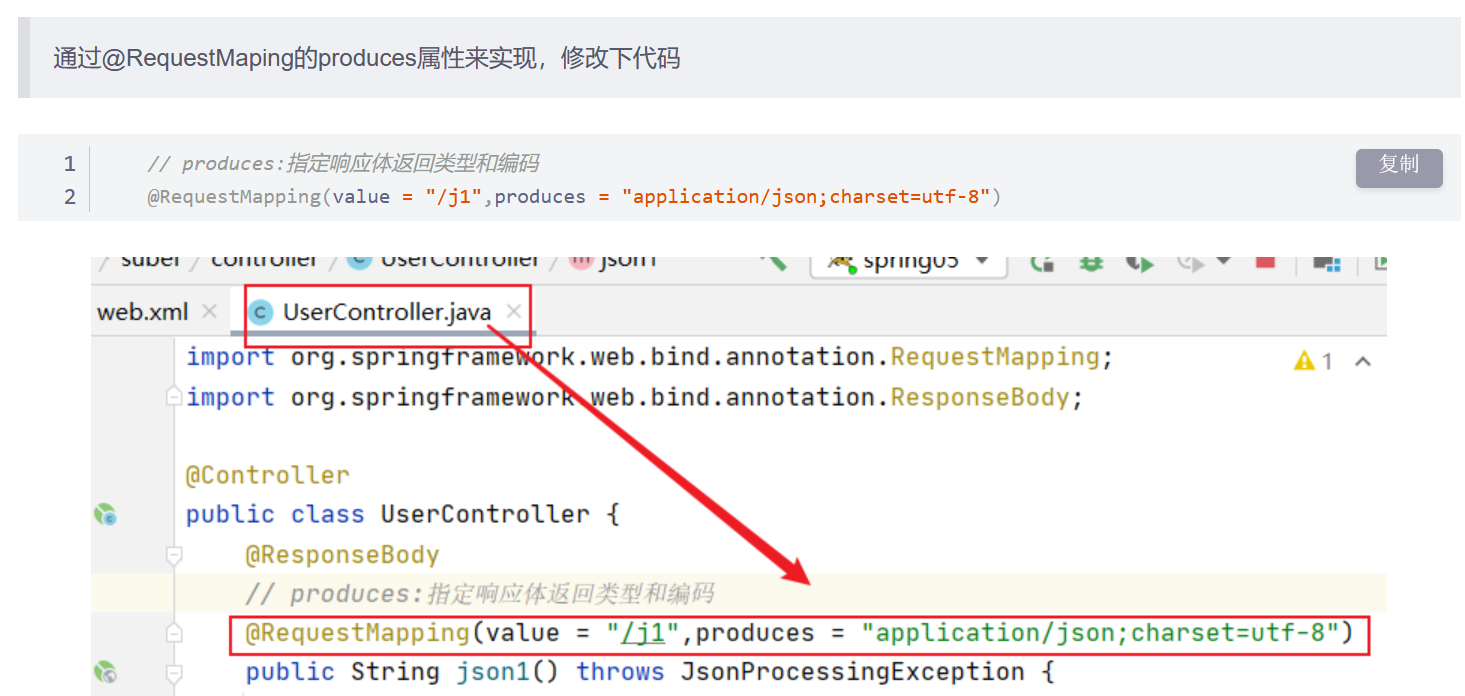Switch to the web.xml tab
The image size is (1465, 696).
pos(142,312)
